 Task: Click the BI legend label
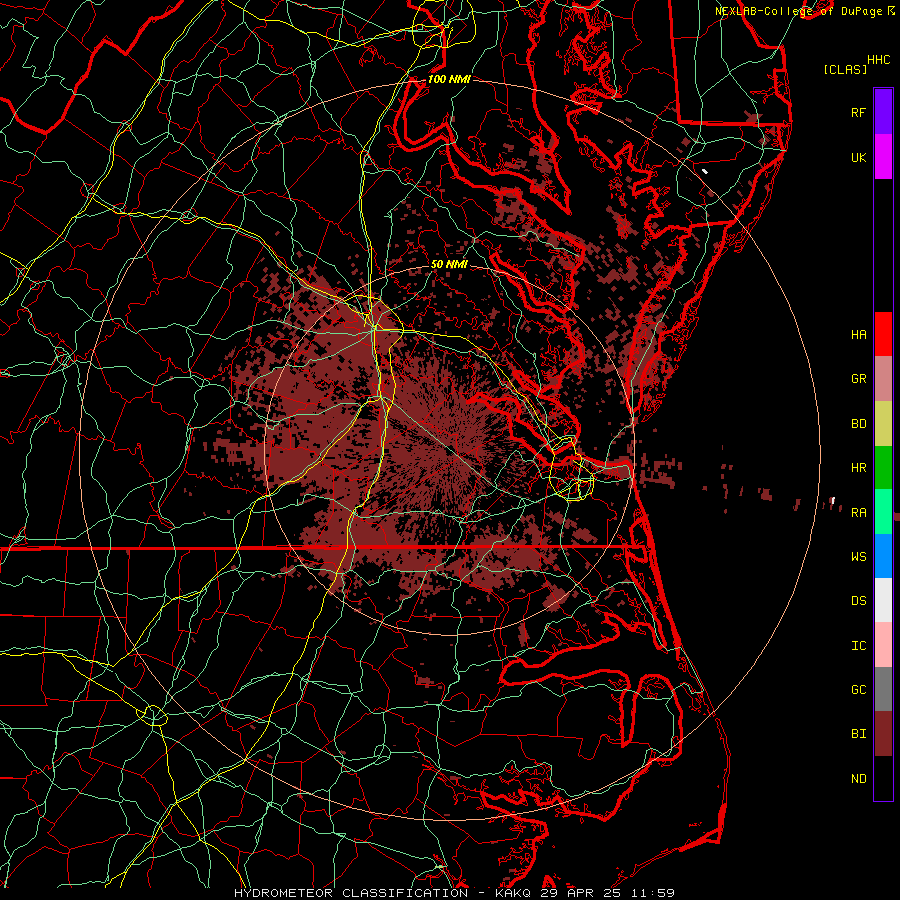858,734
